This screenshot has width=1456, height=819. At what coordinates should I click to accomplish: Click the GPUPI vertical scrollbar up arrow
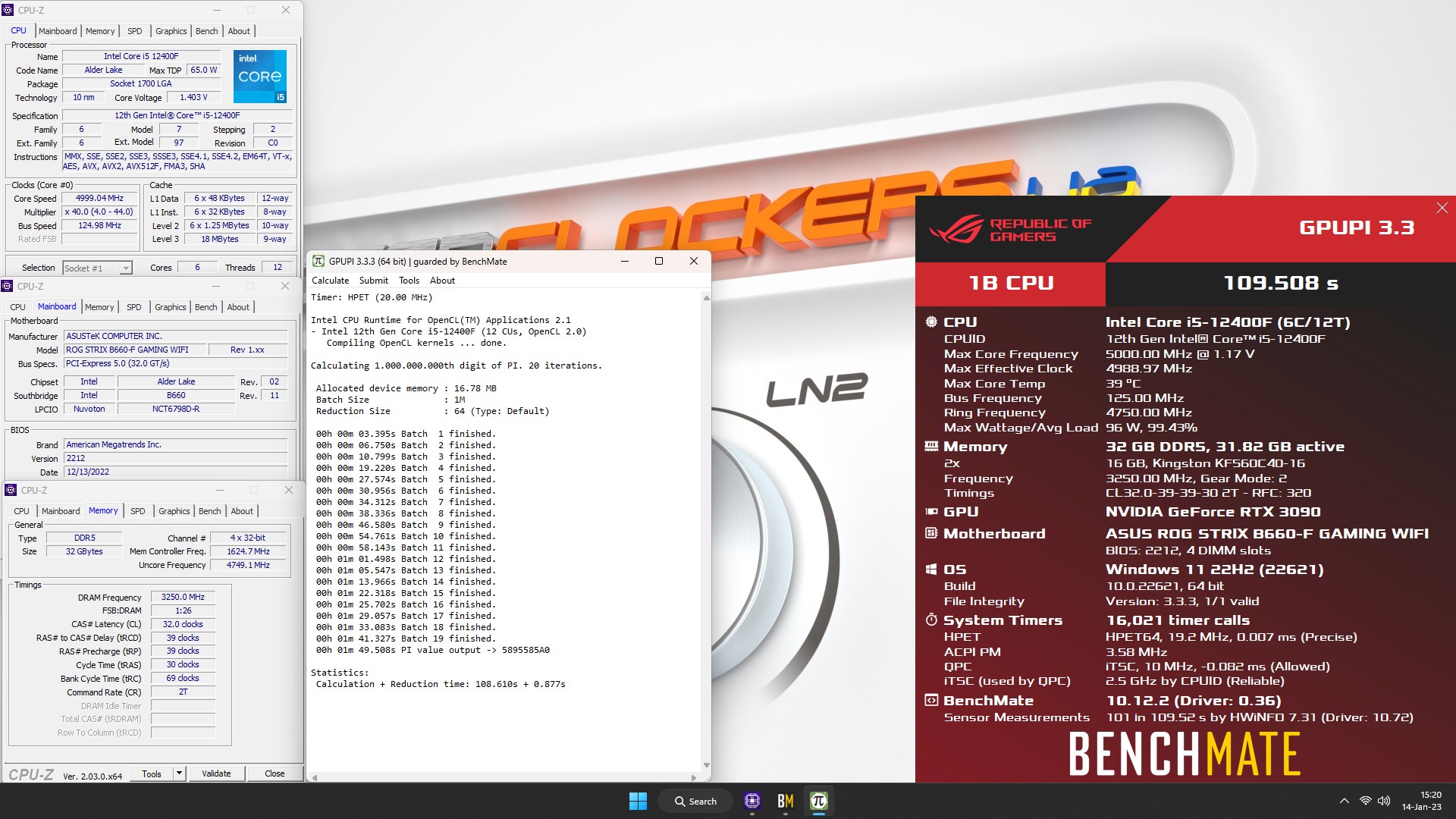click(x=706, y=298)
